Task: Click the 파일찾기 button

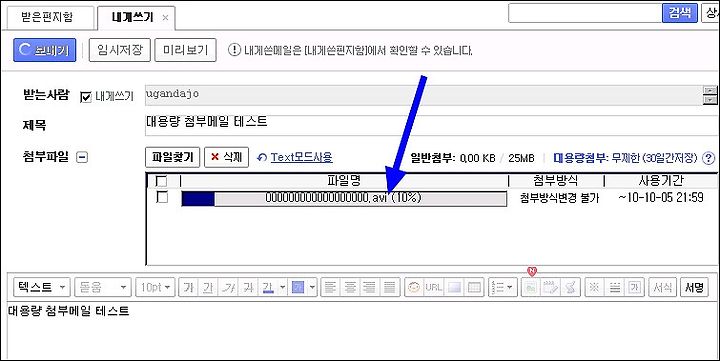Action: click(x=172, y=158)
